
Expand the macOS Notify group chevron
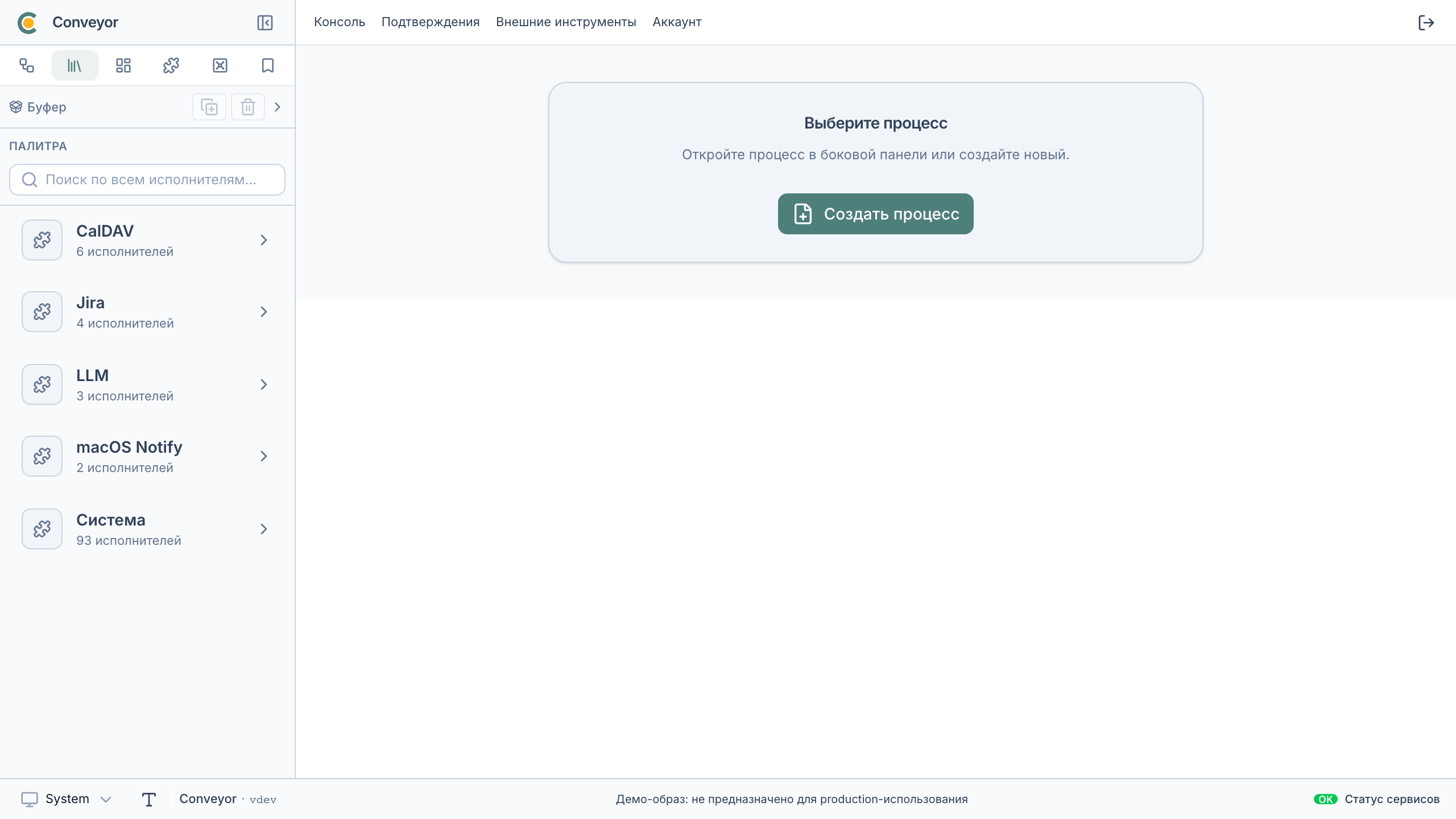264,456
